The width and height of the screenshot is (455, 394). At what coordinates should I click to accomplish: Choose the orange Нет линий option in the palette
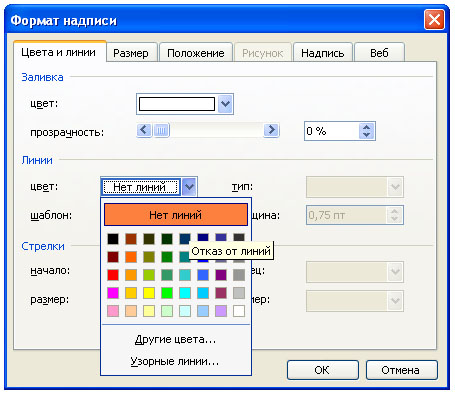[x=176, y=215]
